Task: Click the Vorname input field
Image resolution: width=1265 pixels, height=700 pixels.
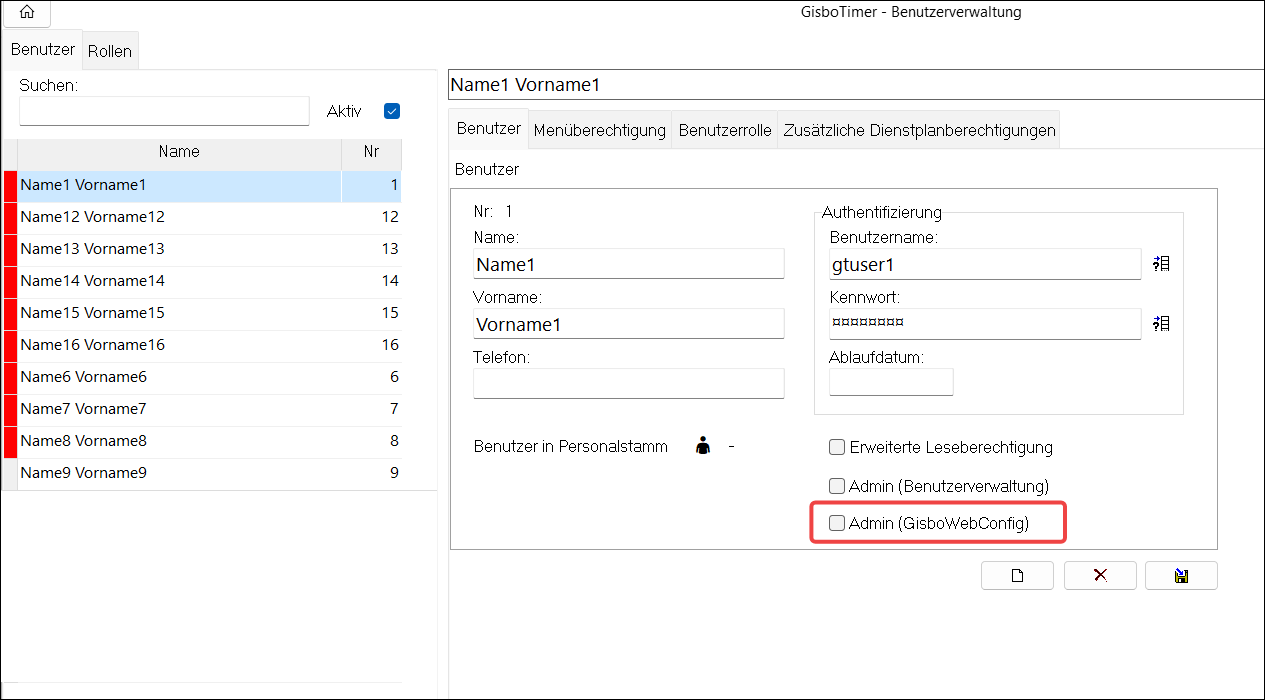Action: [x=629, y=324]
